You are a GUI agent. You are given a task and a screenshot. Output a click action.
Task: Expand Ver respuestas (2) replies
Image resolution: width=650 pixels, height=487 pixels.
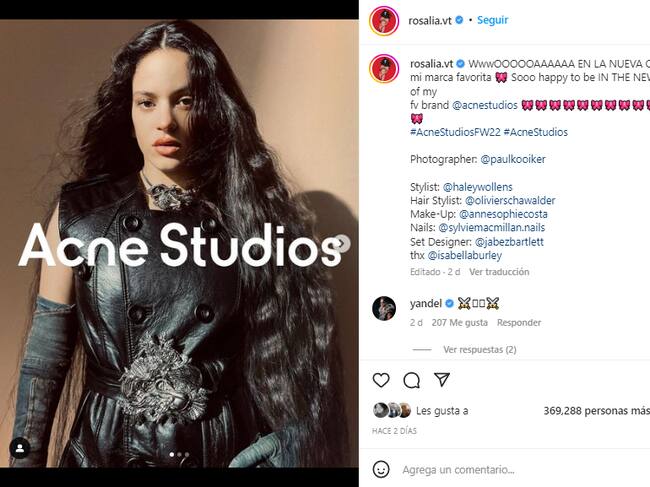[x=479, y=350]
